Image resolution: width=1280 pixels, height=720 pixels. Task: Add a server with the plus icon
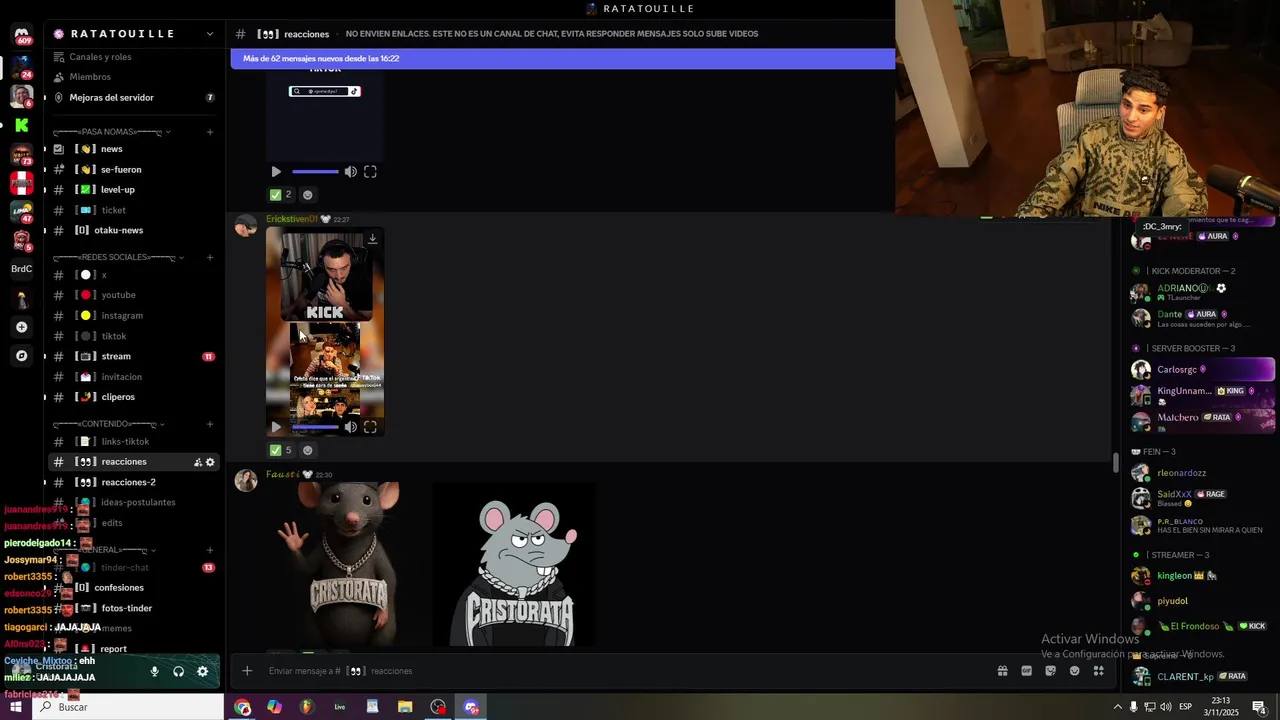[21, 327]
